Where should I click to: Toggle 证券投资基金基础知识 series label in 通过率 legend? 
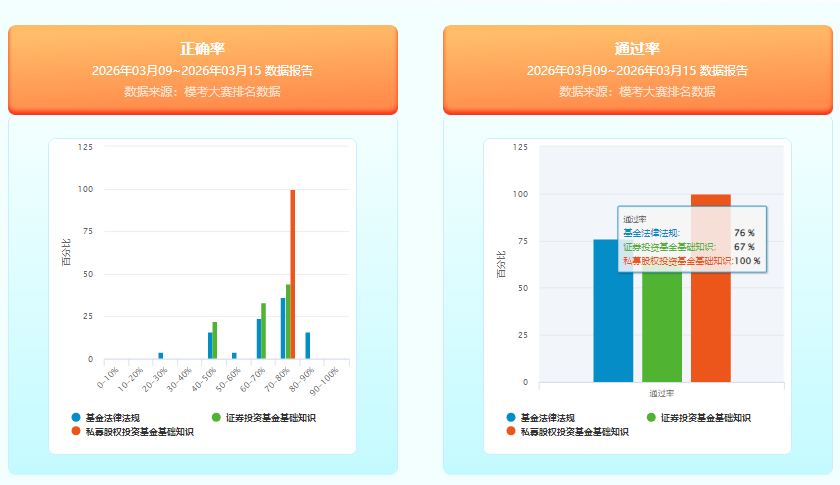[x=705, y=417]
